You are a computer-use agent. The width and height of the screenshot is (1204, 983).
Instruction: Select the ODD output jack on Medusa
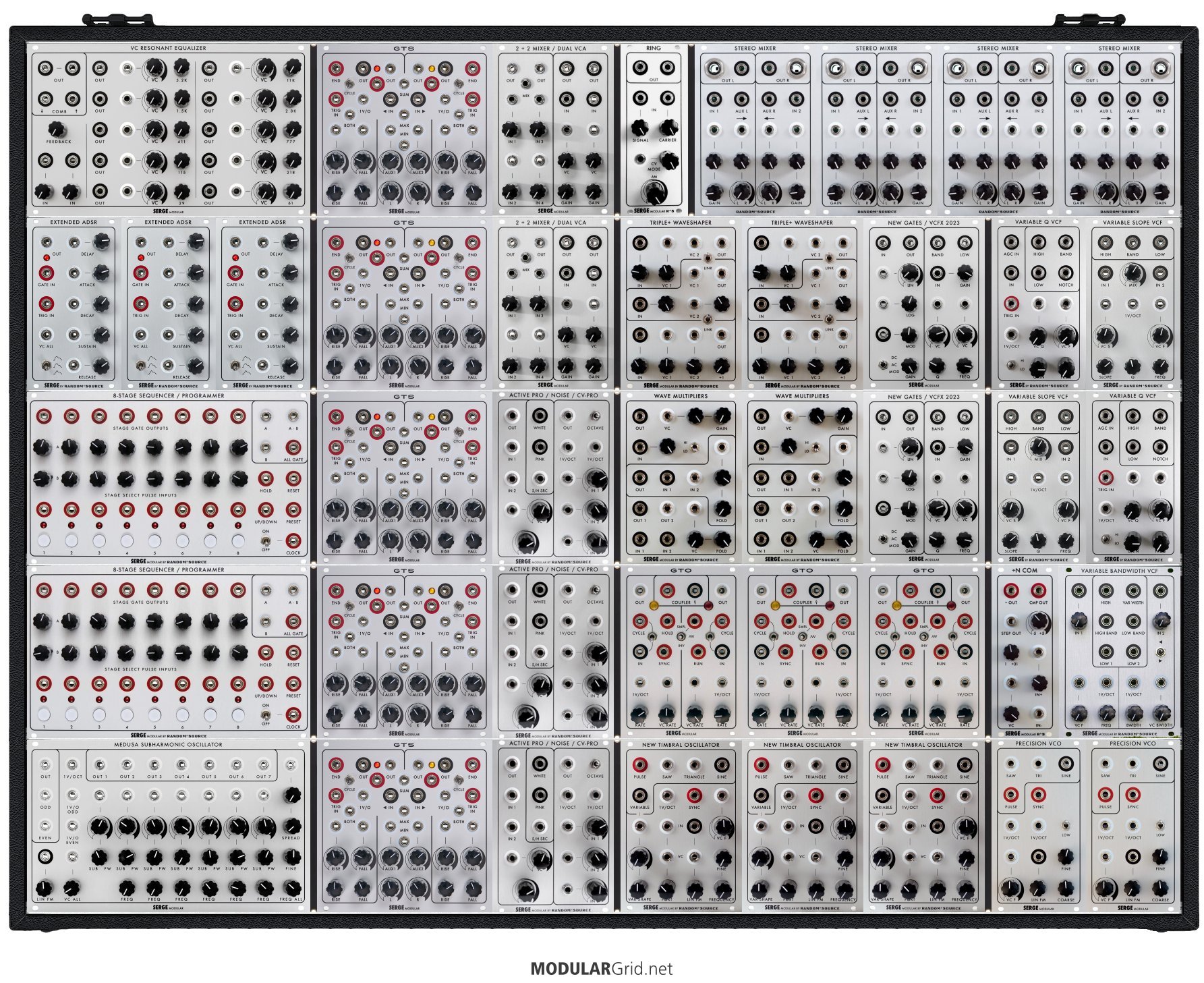click(45, 795)
